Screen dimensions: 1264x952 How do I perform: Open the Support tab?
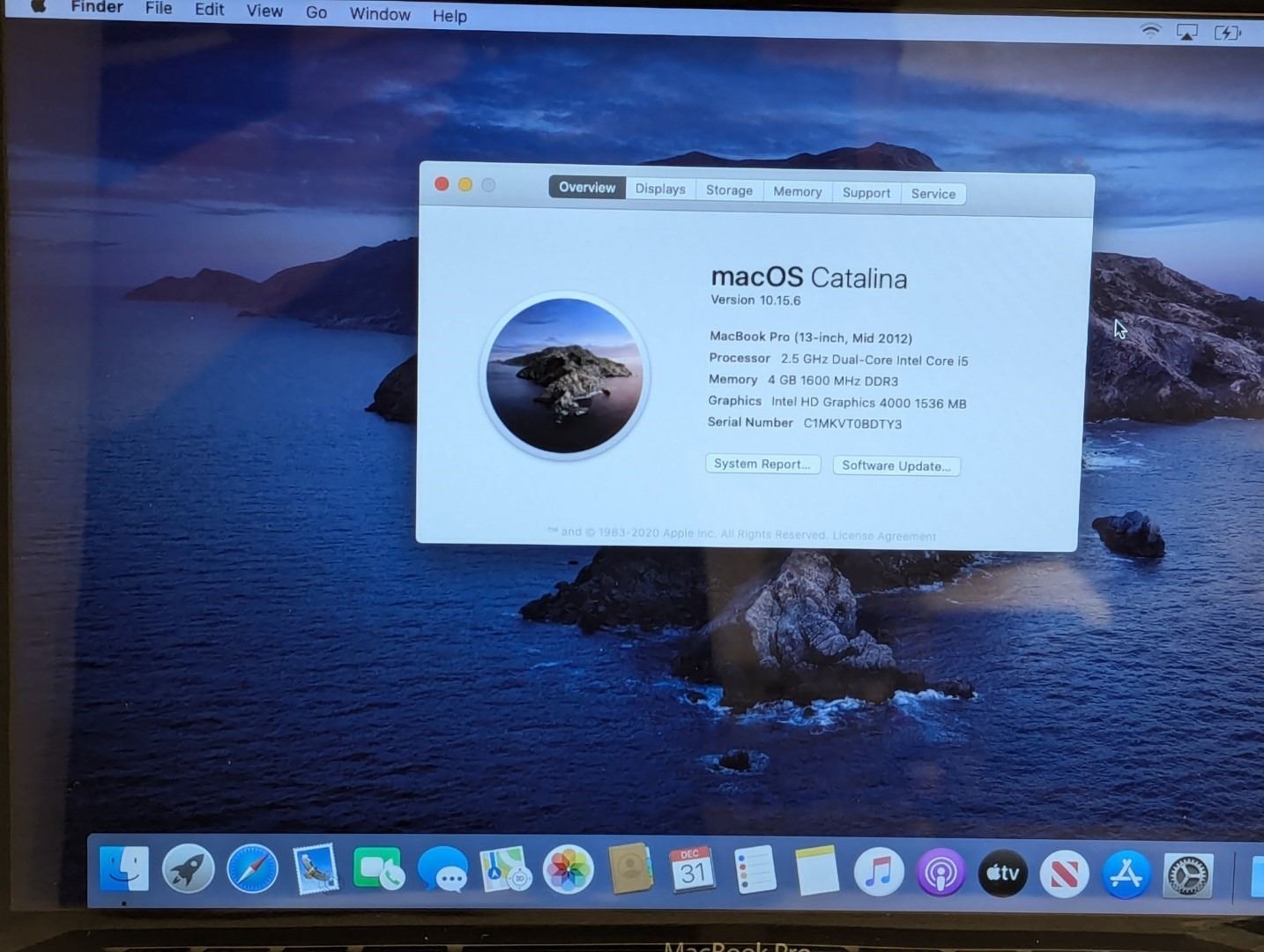[x=866, y=193]
